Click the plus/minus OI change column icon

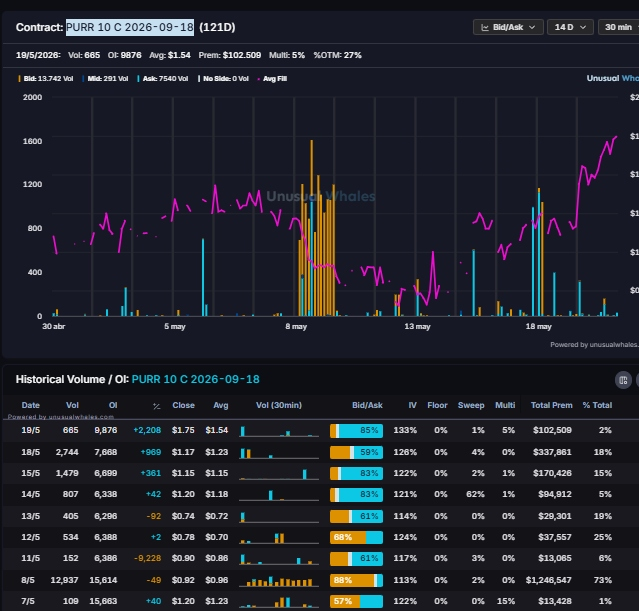tap(156, 406)
